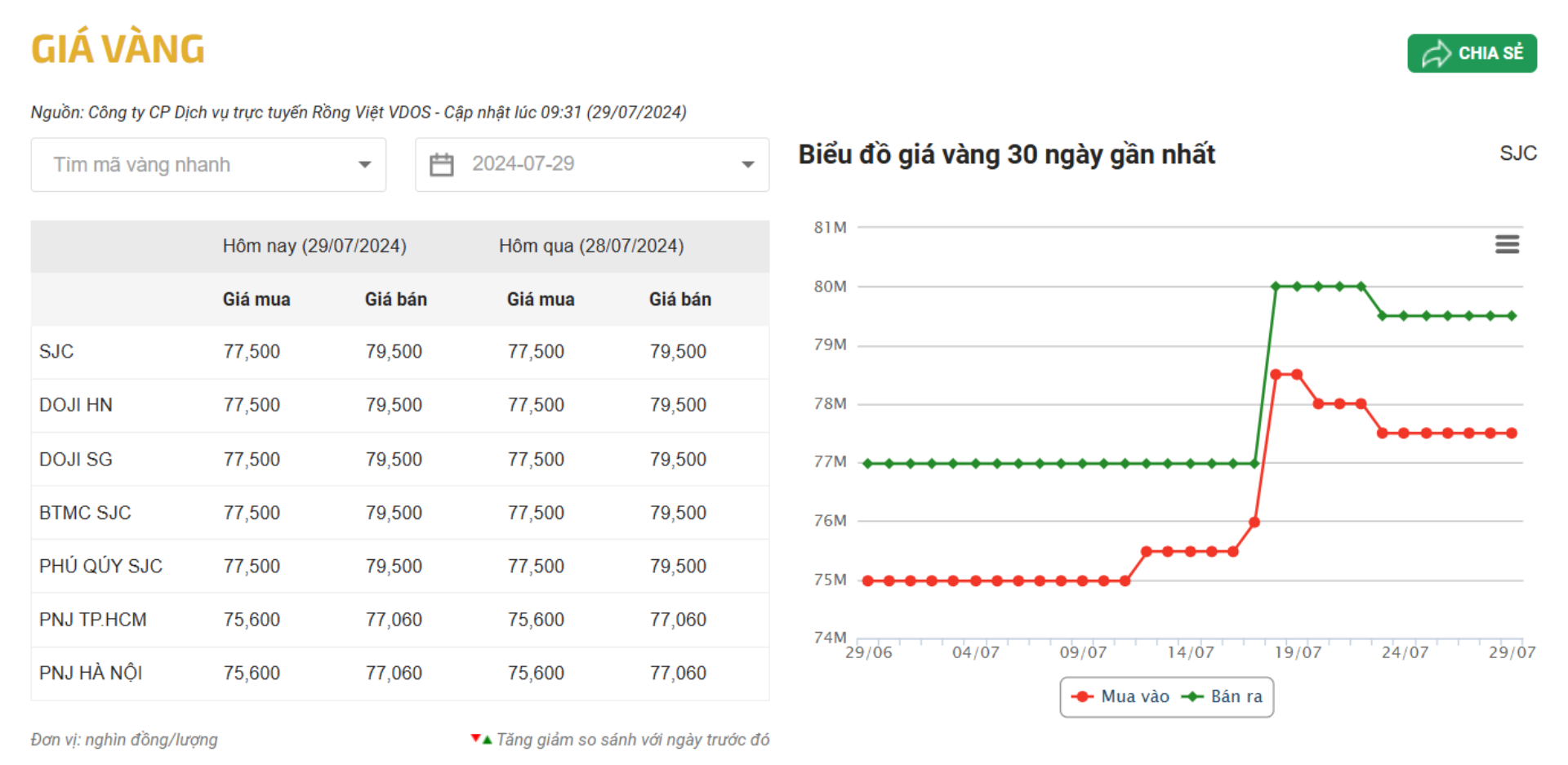
Task: Click Hôm nay (29/07/2024) column header
Action: coord(314,246)
